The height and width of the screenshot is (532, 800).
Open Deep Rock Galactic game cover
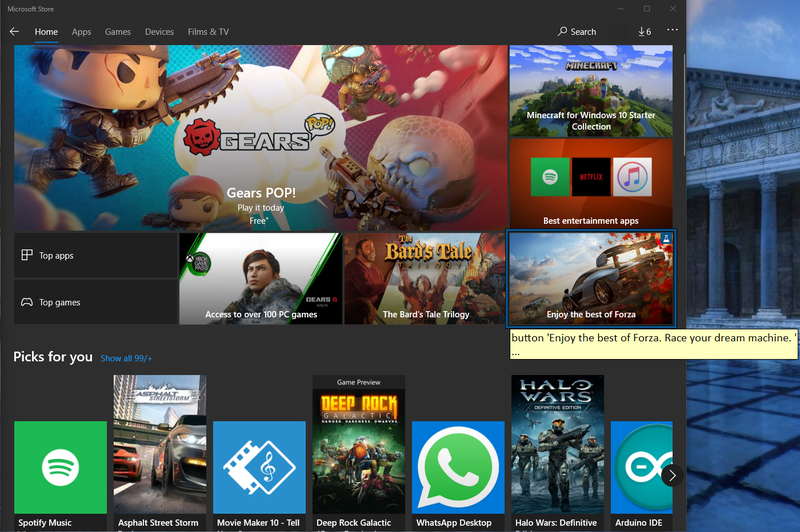(359, 451)
